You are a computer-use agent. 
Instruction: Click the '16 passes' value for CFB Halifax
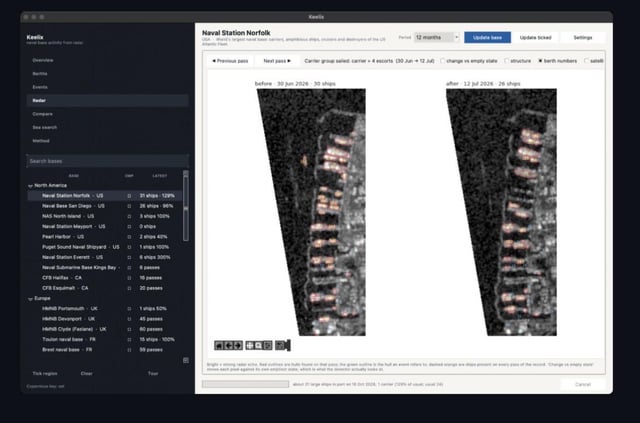tap(151, 278)
